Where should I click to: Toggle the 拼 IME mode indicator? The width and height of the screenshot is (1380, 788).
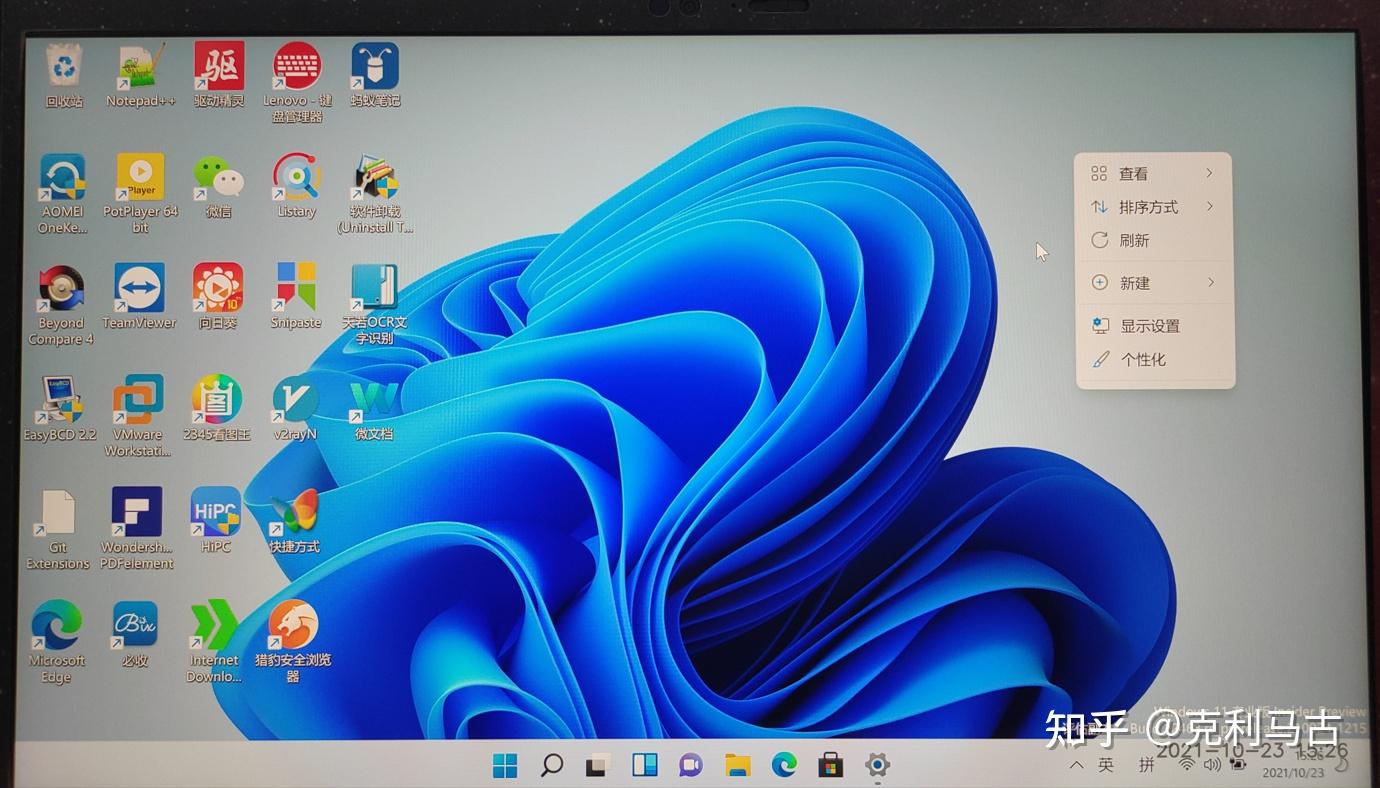[1147, 765]
